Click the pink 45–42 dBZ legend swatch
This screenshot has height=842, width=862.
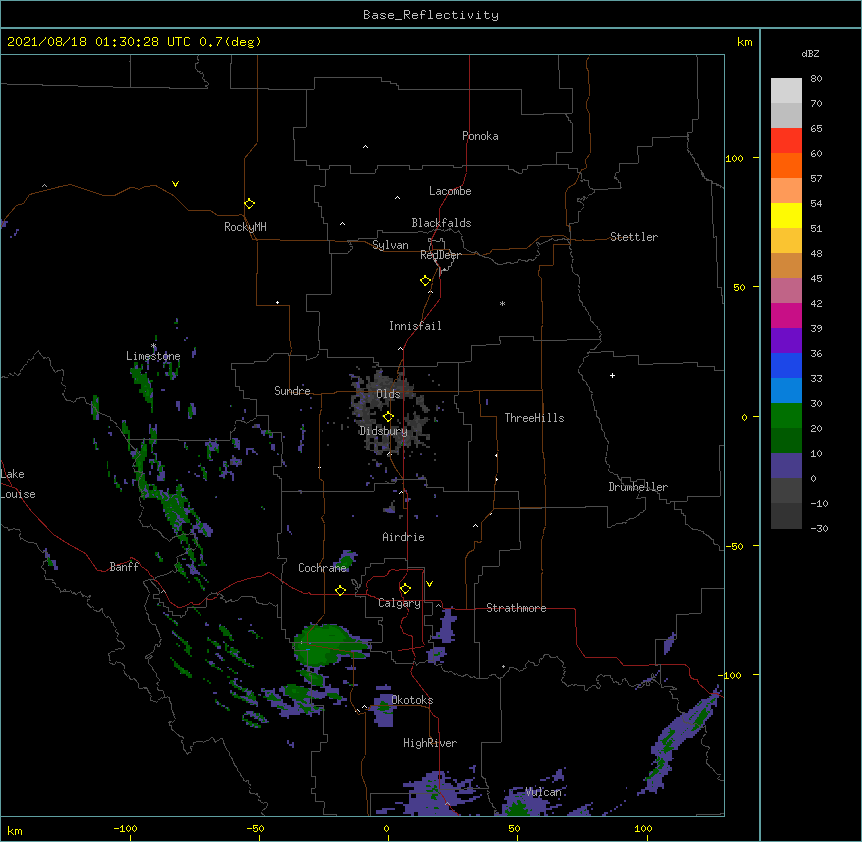(x=786, y=290)
